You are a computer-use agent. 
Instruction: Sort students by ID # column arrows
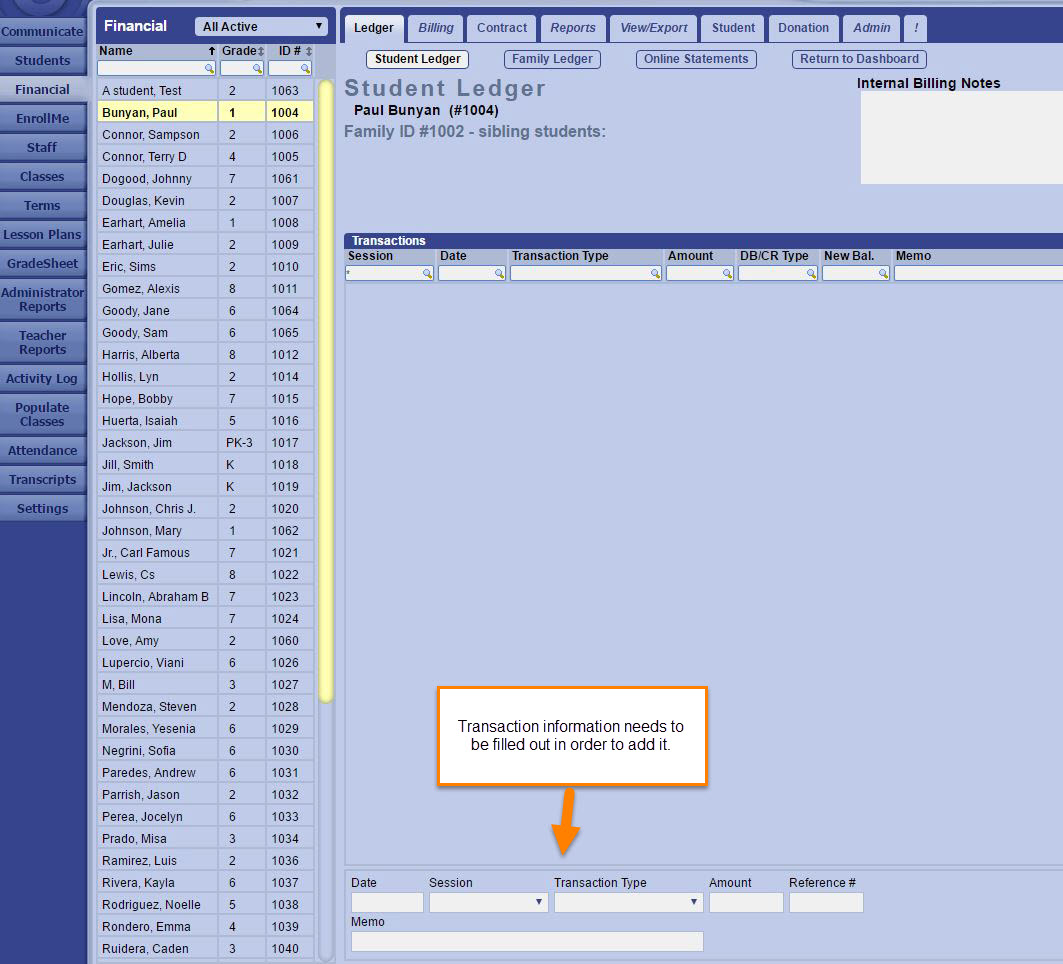pyautogui.click(x=309, y=51)
